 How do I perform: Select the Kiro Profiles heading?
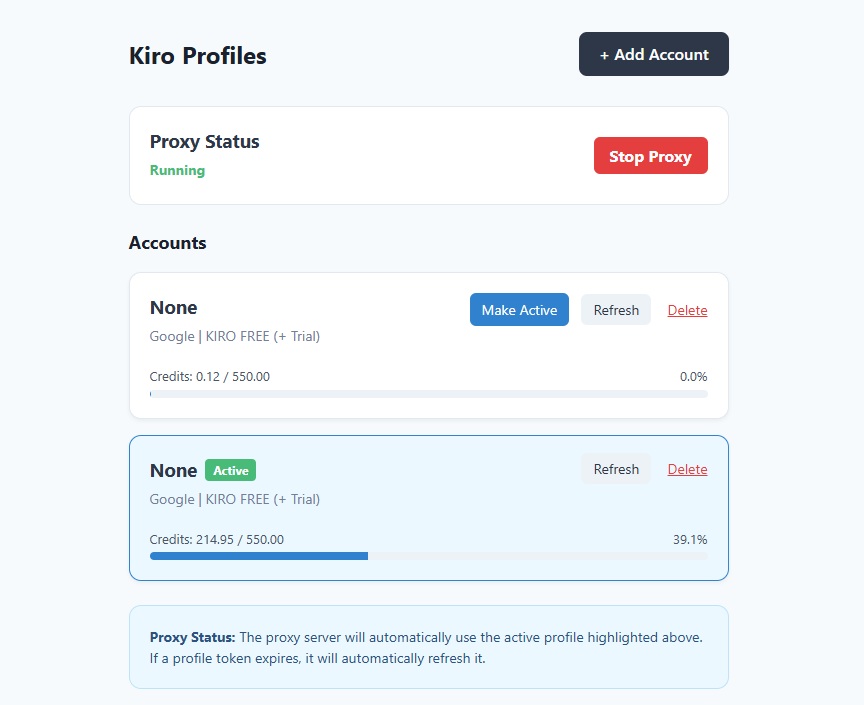[x=197, y=56]
